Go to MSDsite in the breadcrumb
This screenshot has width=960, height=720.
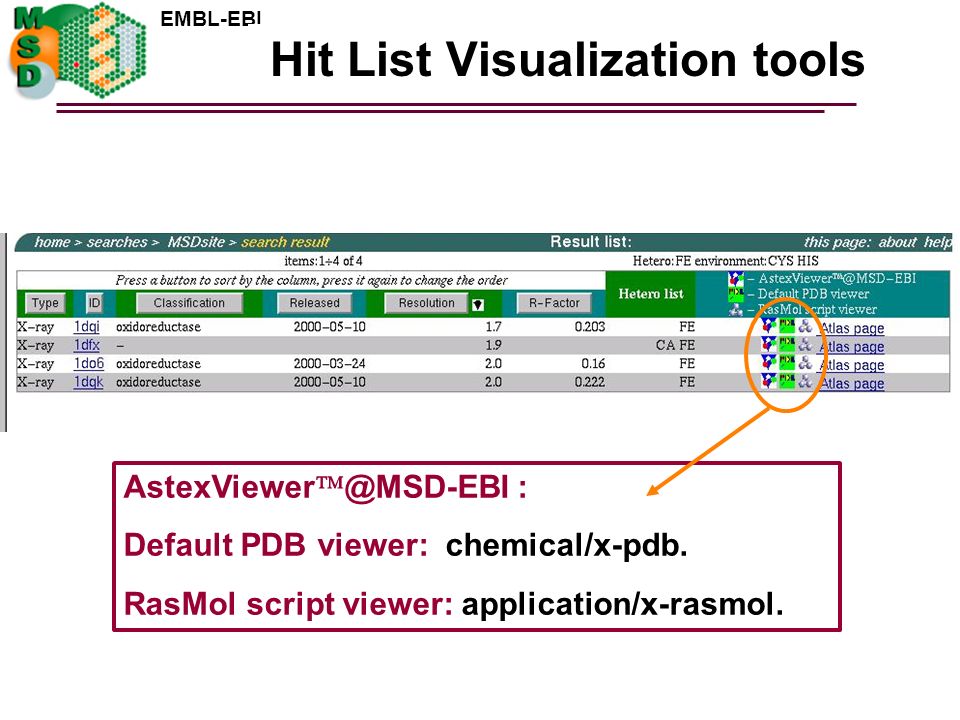pos(196,242)
